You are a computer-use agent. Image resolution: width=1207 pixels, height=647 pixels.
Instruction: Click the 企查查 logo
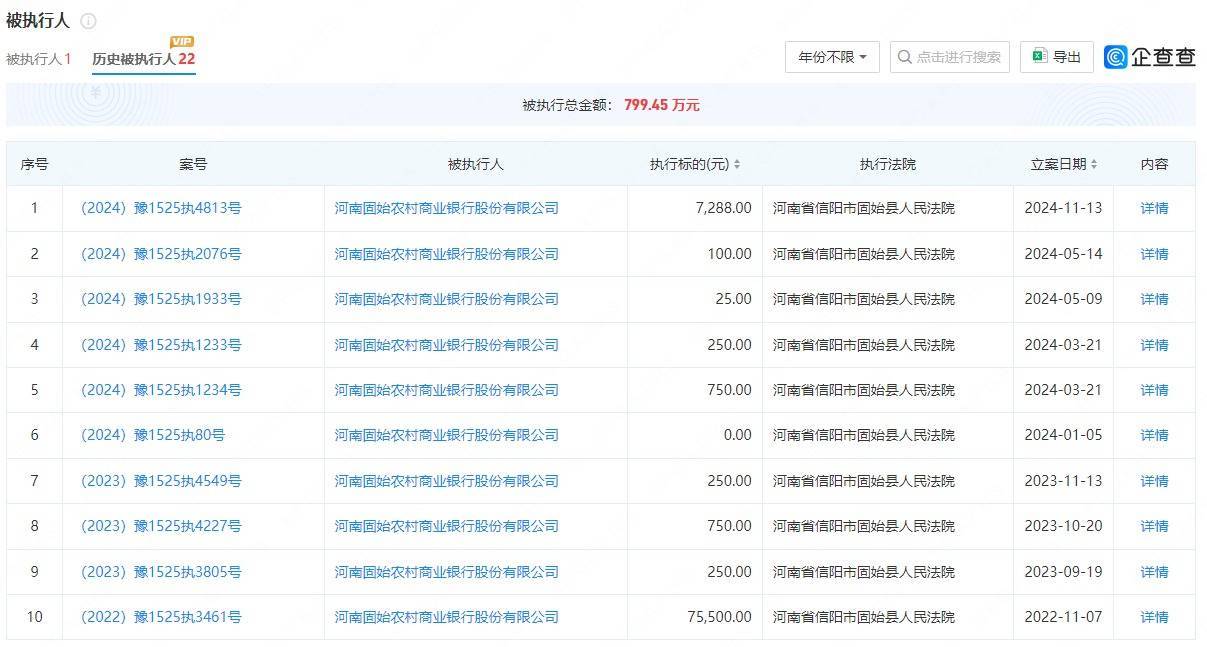1149,57
